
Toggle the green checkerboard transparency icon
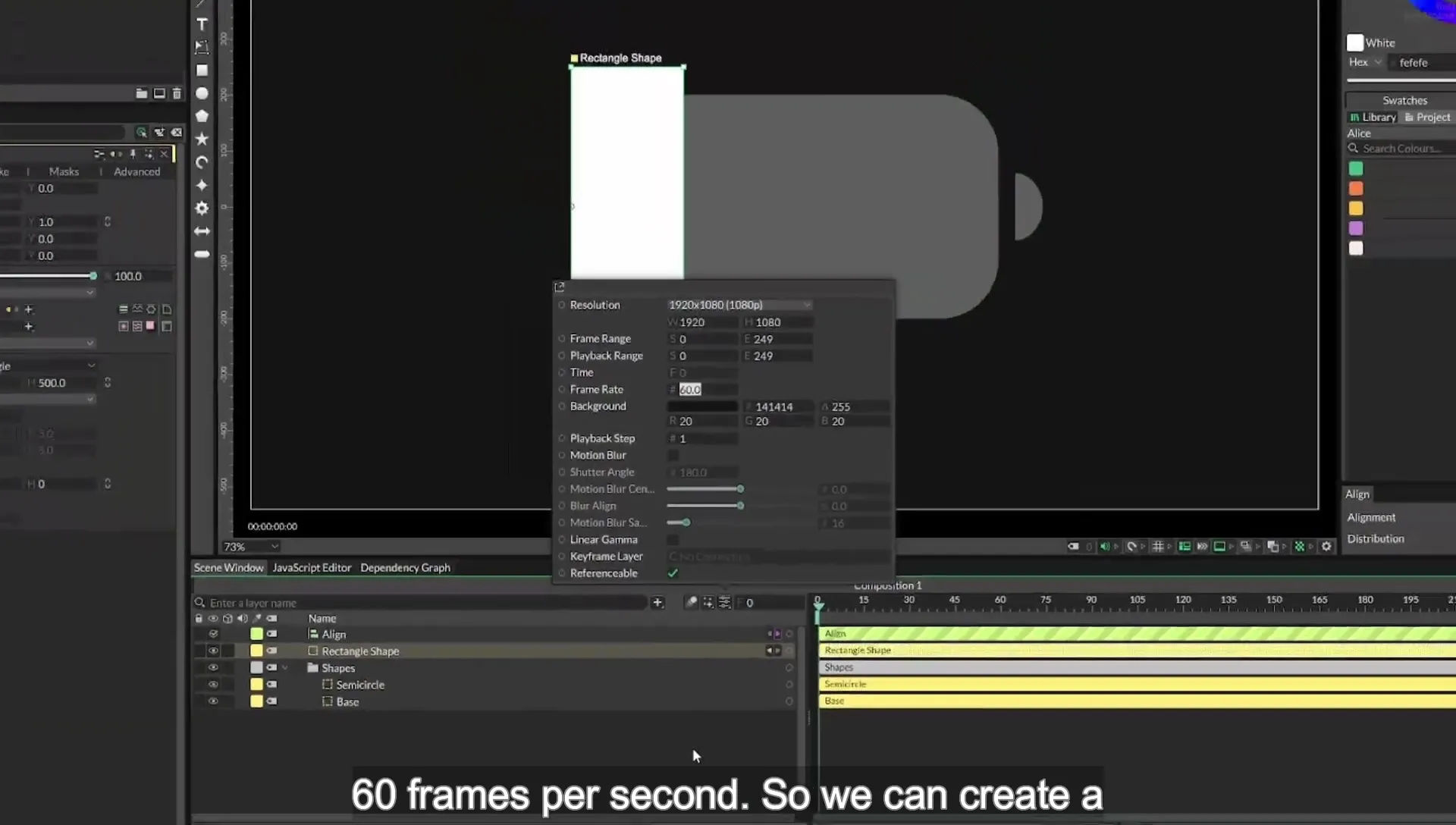pyautogui.click(x=1299, y=546)
